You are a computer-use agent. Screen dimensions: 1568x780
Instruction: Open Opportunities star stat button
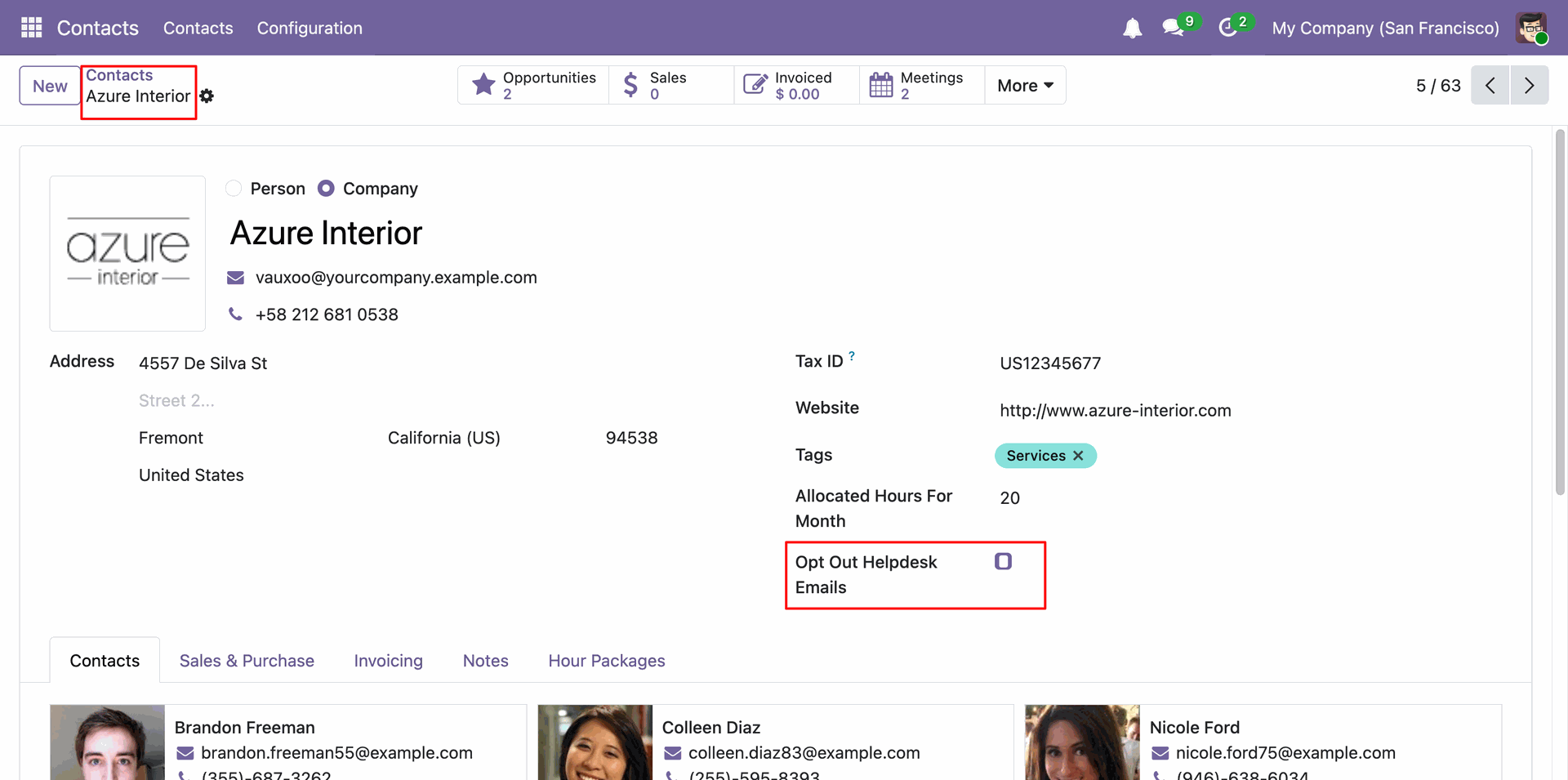tap(533, 85)
